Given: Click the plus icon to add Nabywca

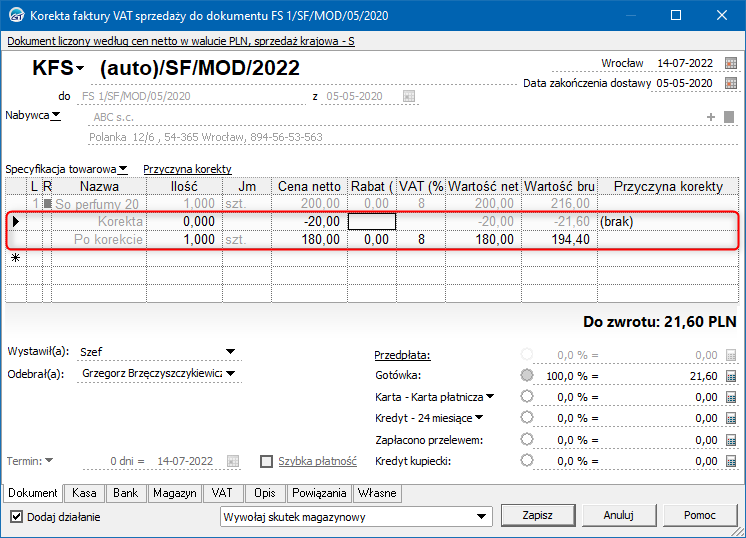Looking at the screenshot, I should [x=711, y=117].
